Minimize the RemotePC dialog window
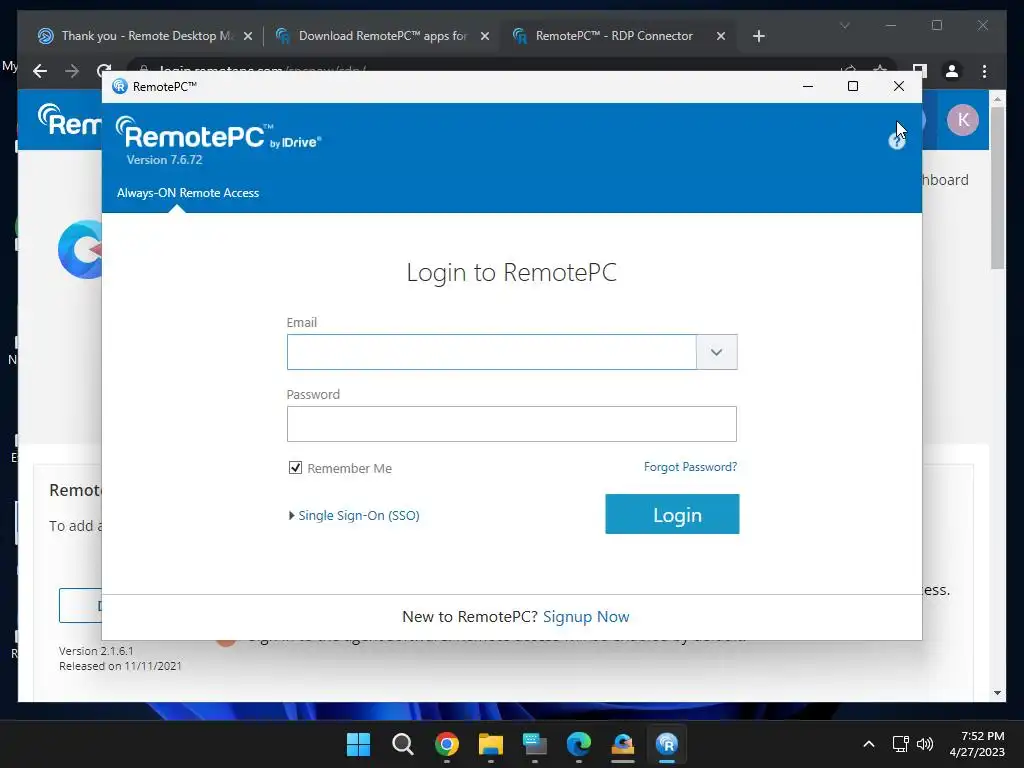1024x768 pixels. coord(808,86)
